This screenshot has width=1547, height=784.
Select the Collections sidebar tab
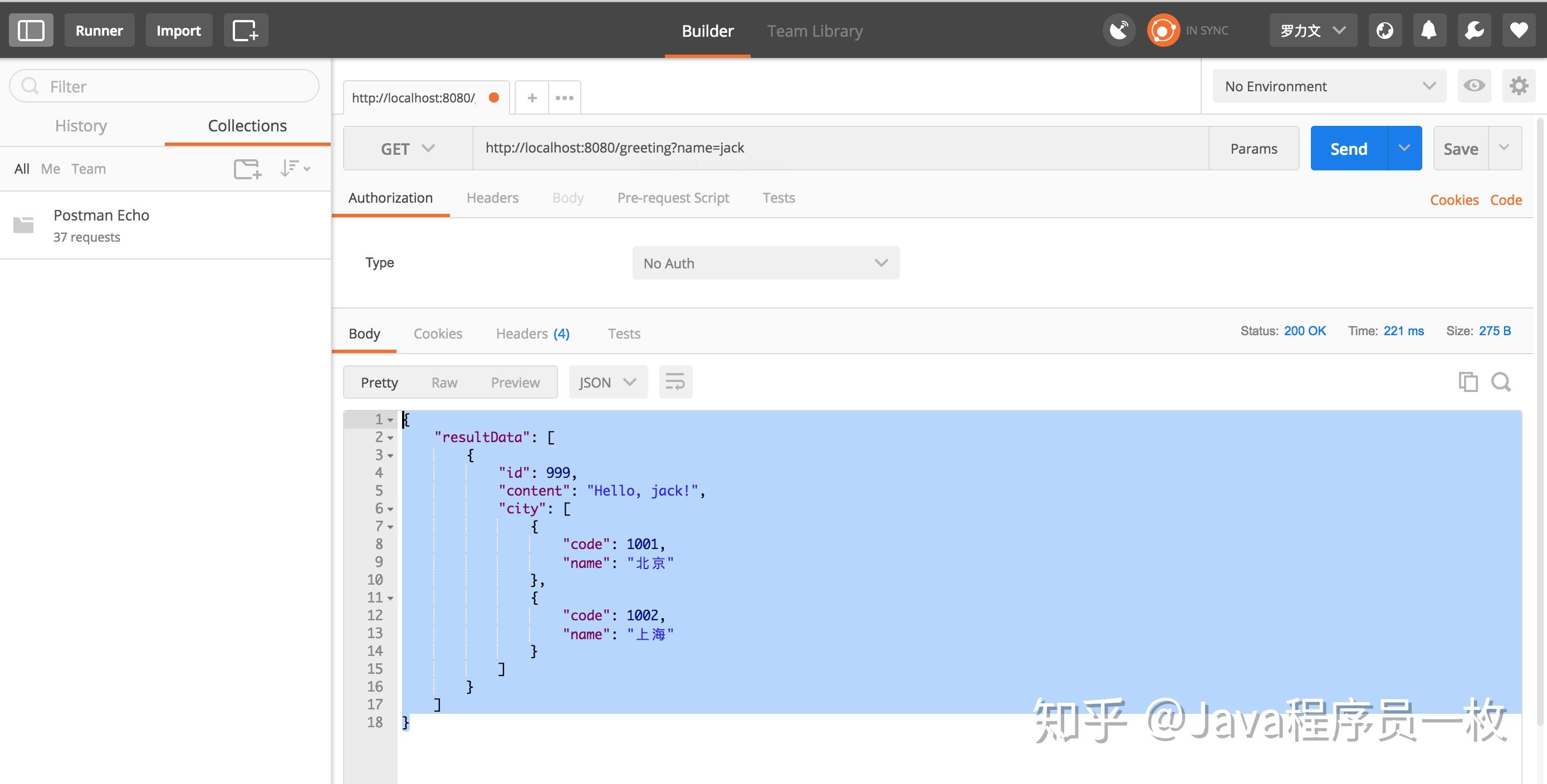coord(247,125)
